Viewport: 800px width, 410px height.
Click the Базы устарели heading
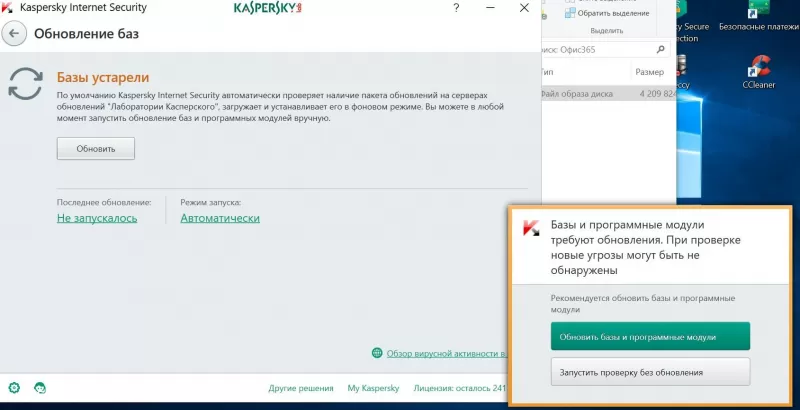[x=103, y=78]
